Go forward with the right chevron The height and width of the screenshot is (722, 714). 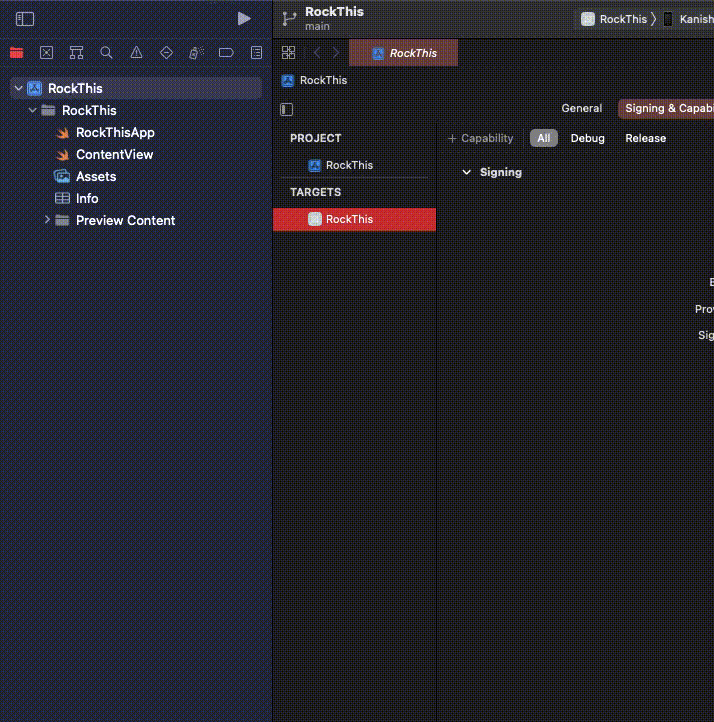(336, 52)
